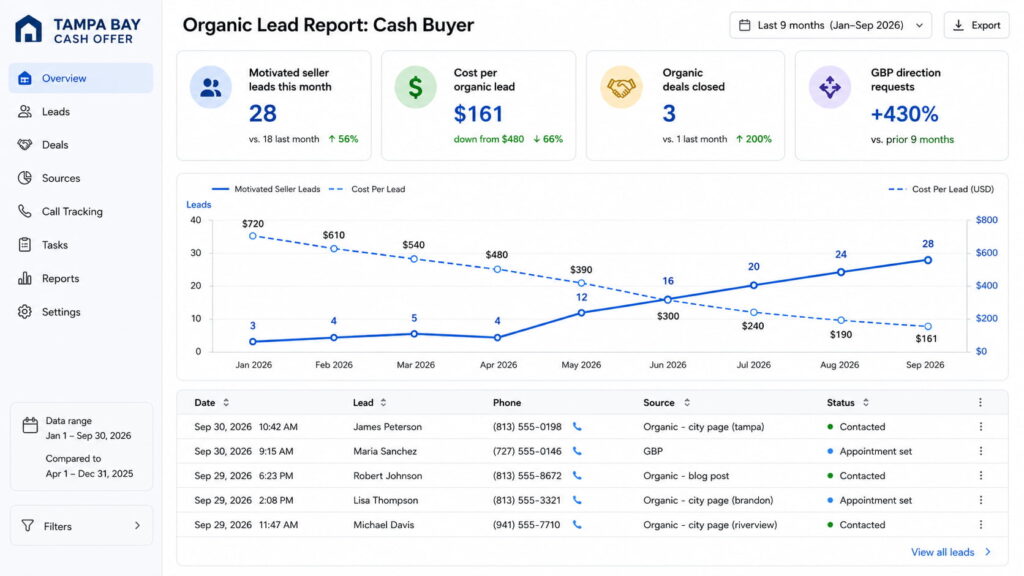This screenshot has width=1024, height=576.
Task: Click lead name Lisa Thompson
Action: (385, 500)
